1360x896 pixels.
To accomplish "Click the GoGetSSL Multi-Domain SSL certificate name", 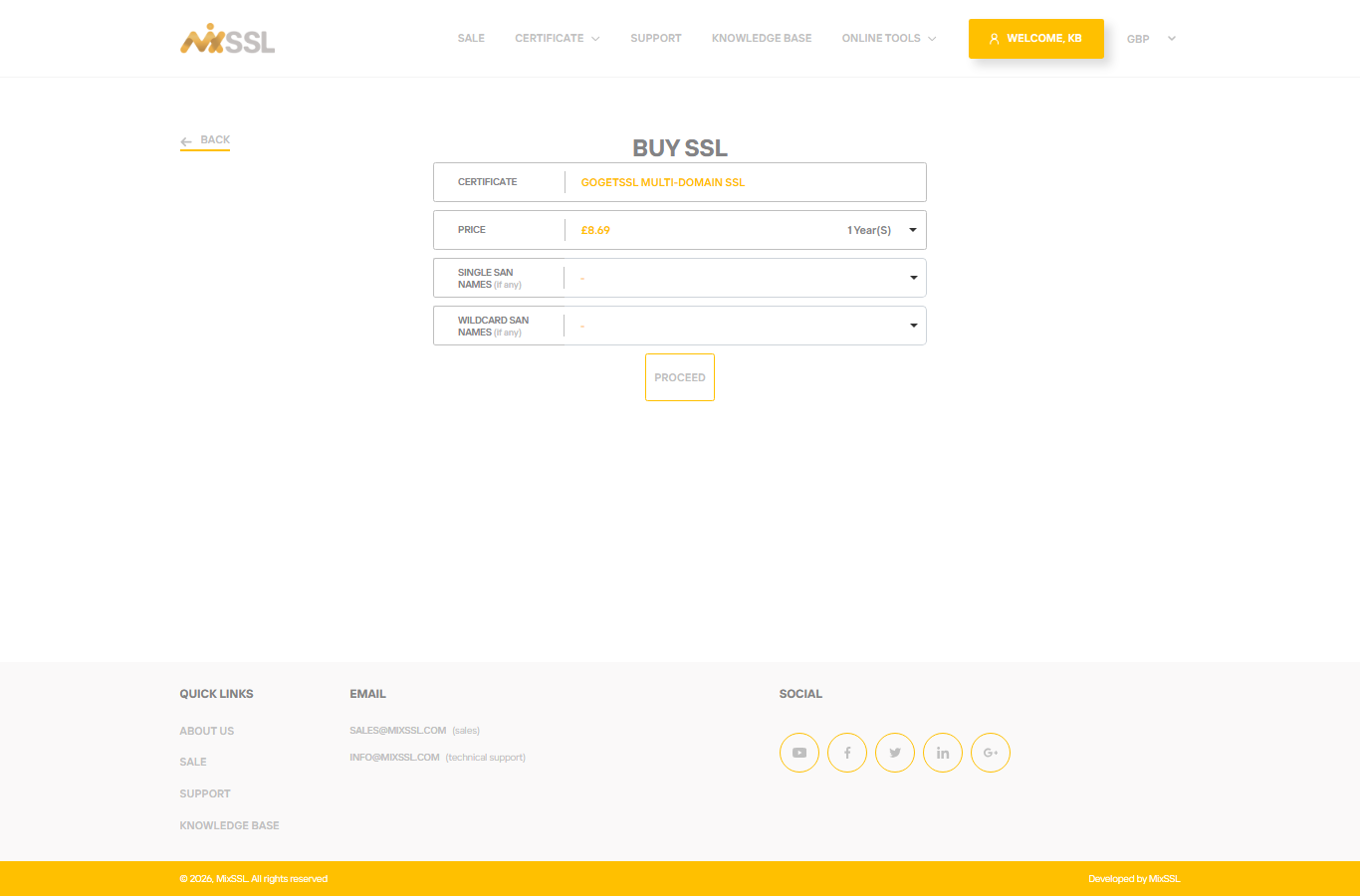I will tap(663, 182).
